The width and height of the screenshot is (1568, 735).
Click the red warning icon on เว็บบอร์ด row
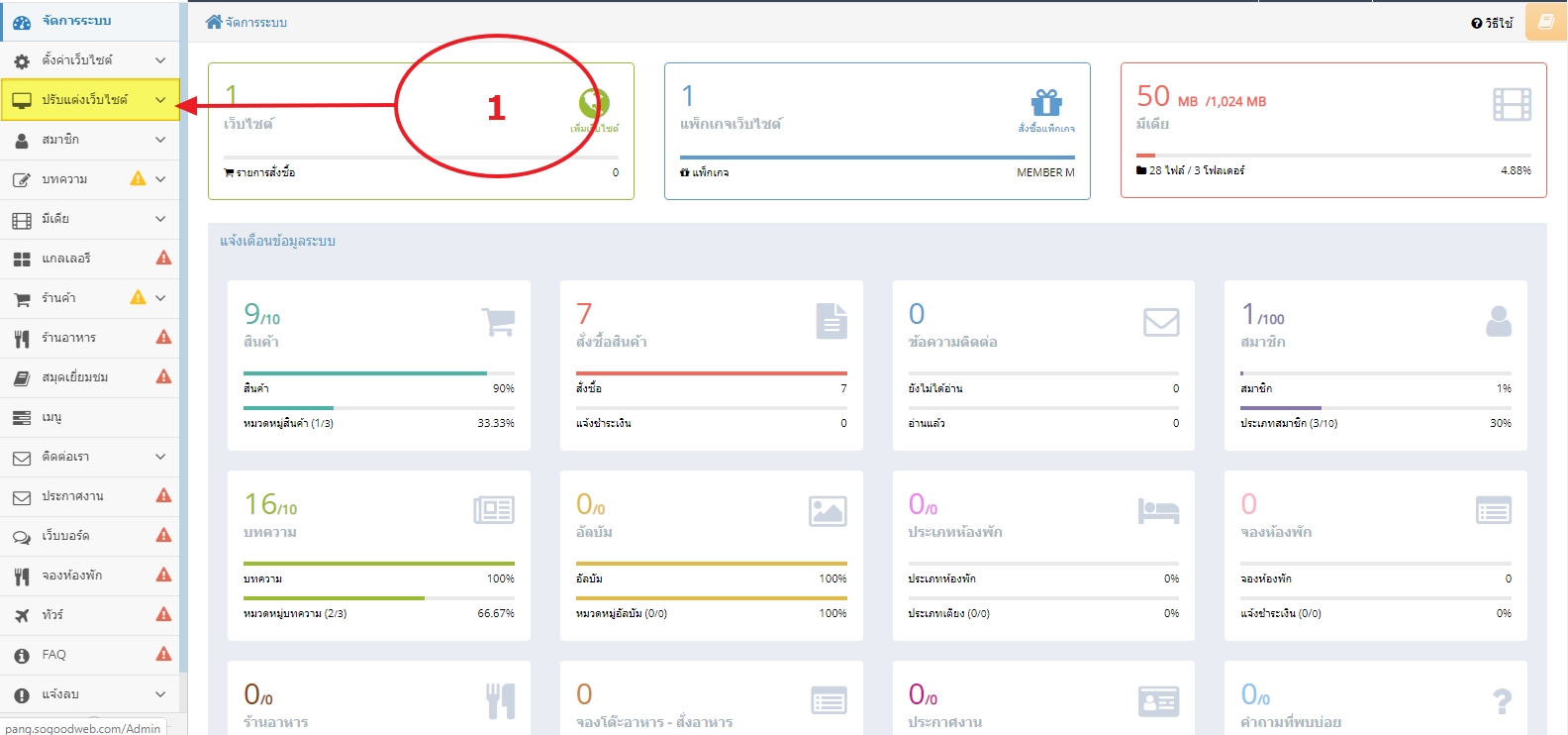[x=164, y=535]
